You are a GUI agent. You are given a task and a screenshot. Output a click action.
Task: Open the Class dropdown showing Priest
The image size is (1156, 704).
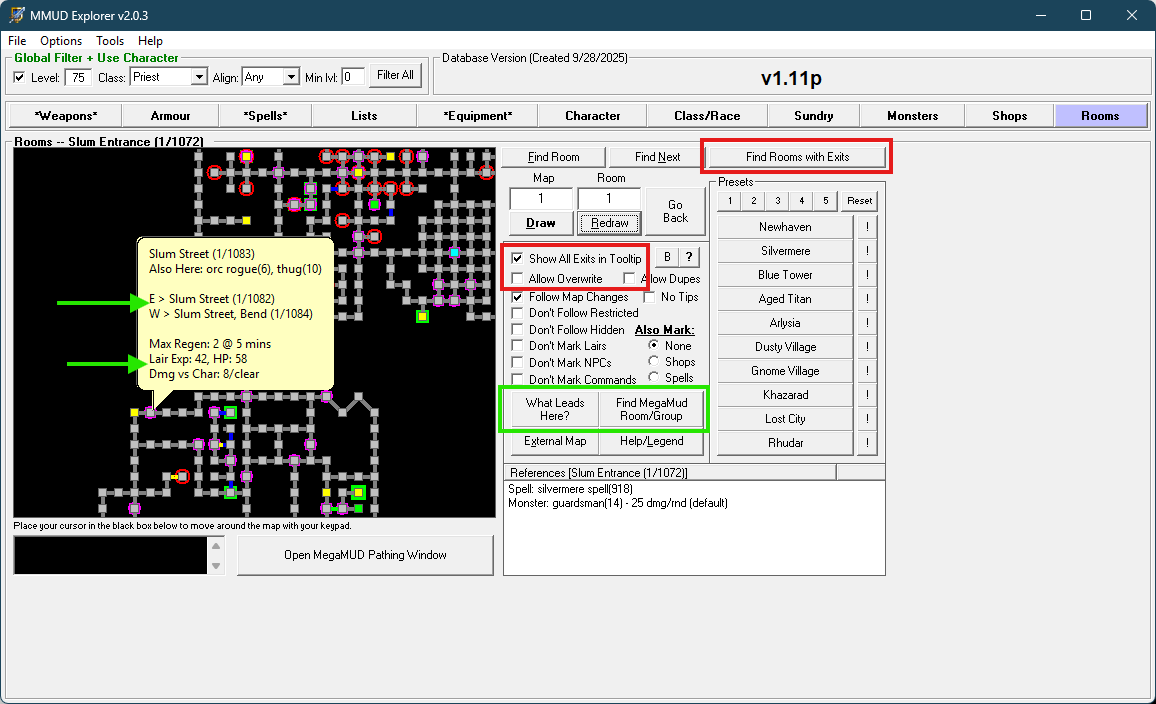[x=198, y=77]
